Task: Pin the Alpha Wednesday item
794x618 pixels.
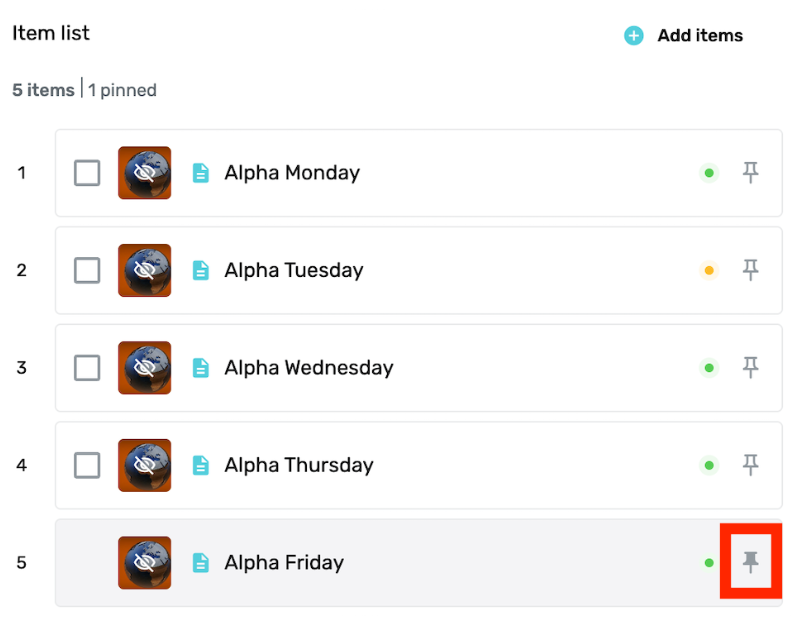Action: (750, 368)
